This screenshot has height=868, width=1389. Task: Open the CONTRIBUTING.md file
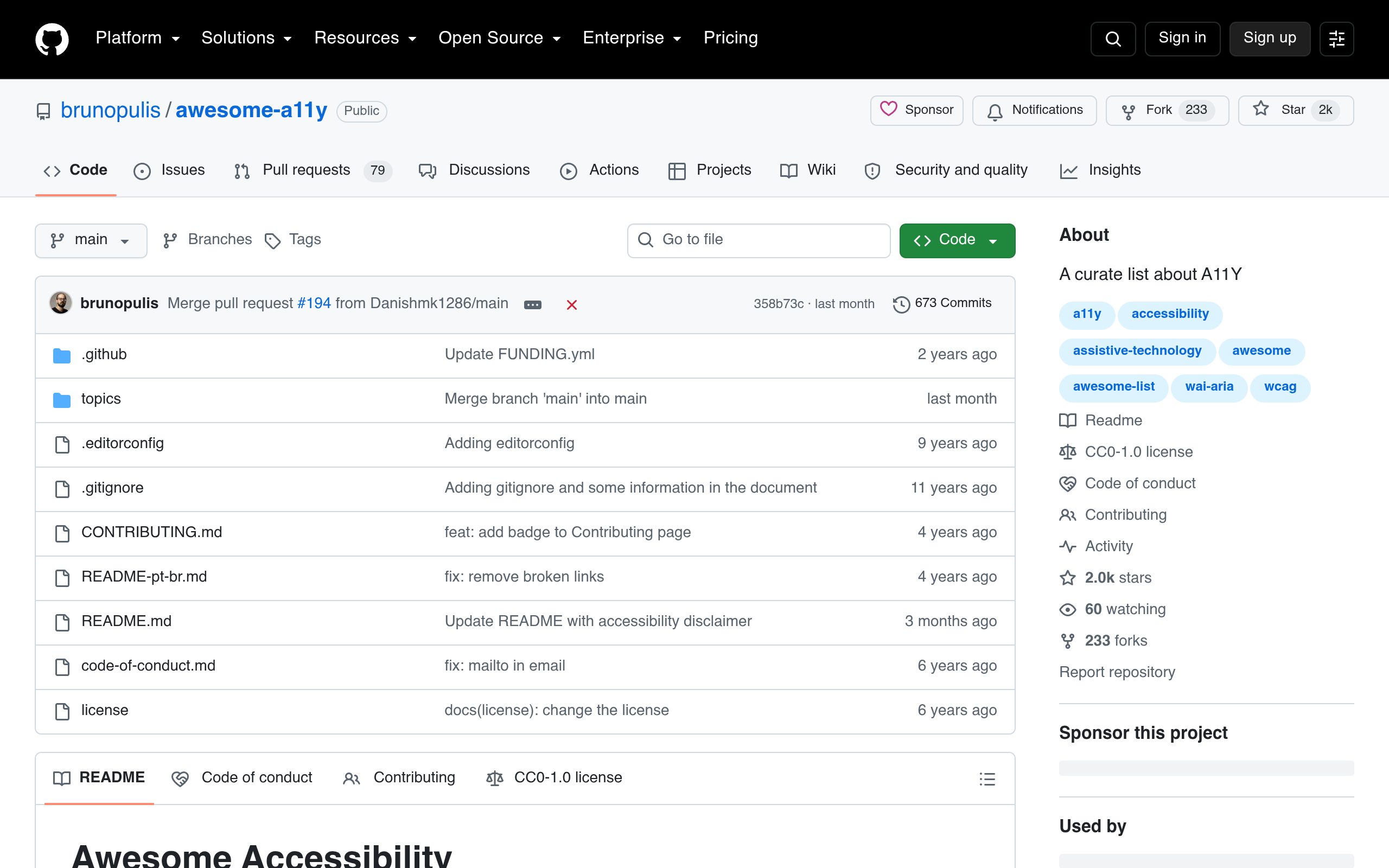coord(151,532)
